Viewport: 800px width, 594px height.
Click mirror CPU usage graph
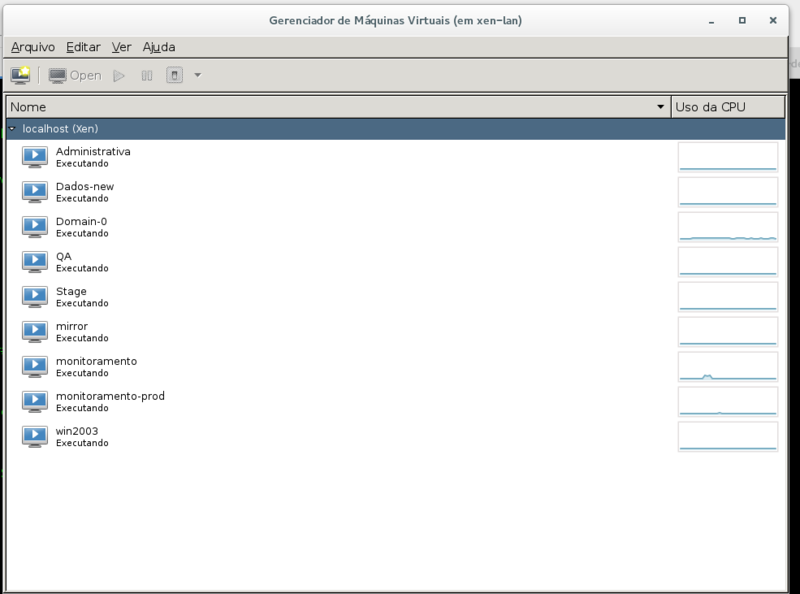pyautogui.click(x=728, y=332)
